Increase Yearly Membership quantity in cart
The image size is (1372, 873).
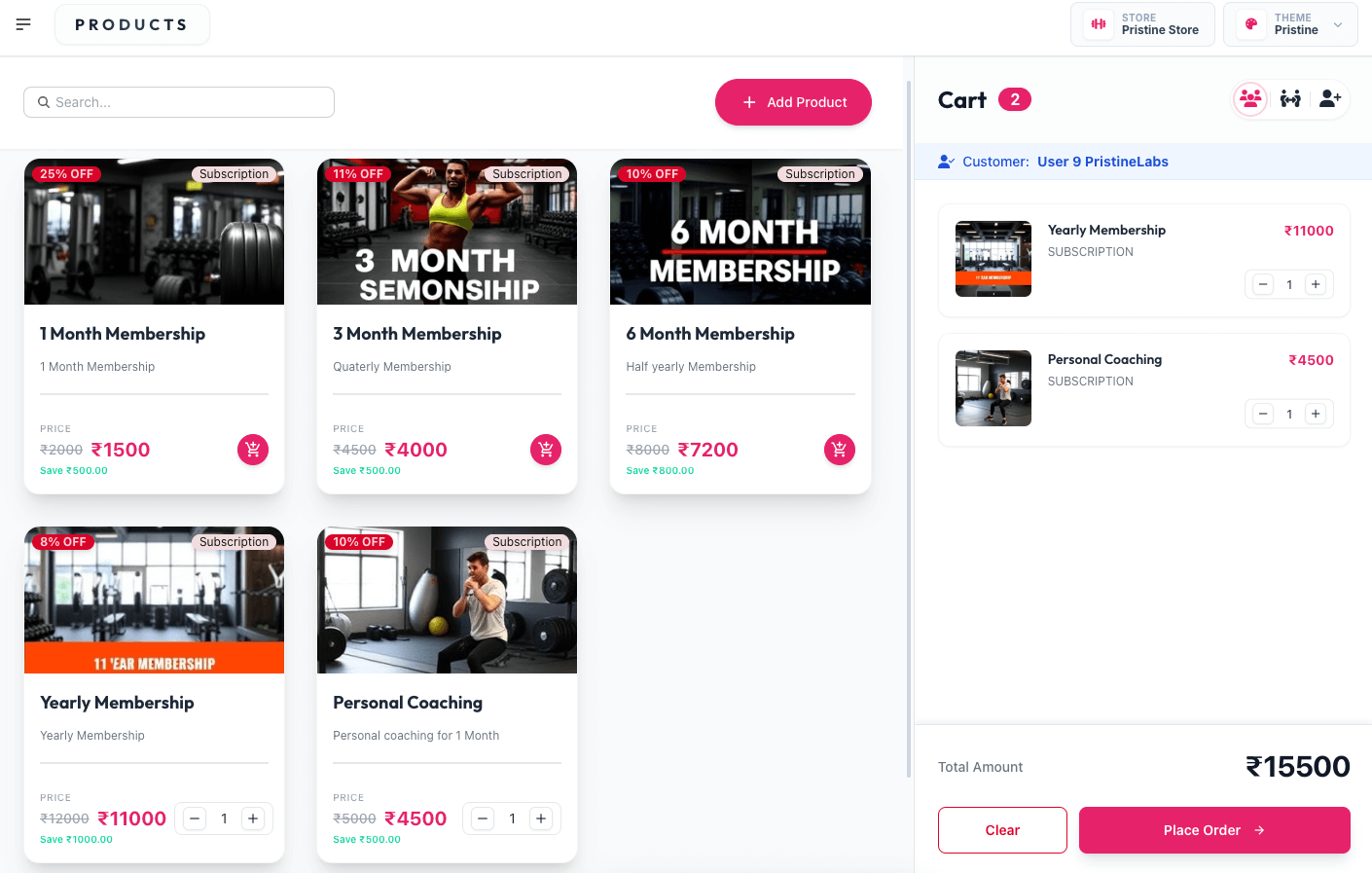1316,284
